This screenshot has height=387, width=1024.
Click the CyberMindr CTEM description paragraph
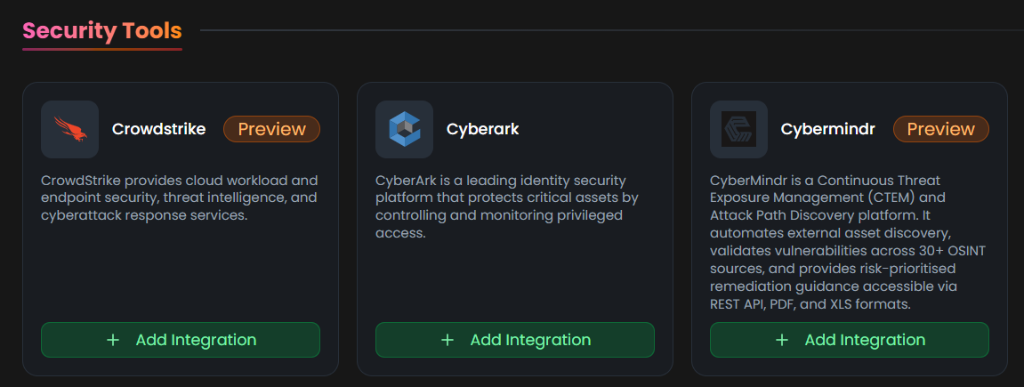click(847, 242)
